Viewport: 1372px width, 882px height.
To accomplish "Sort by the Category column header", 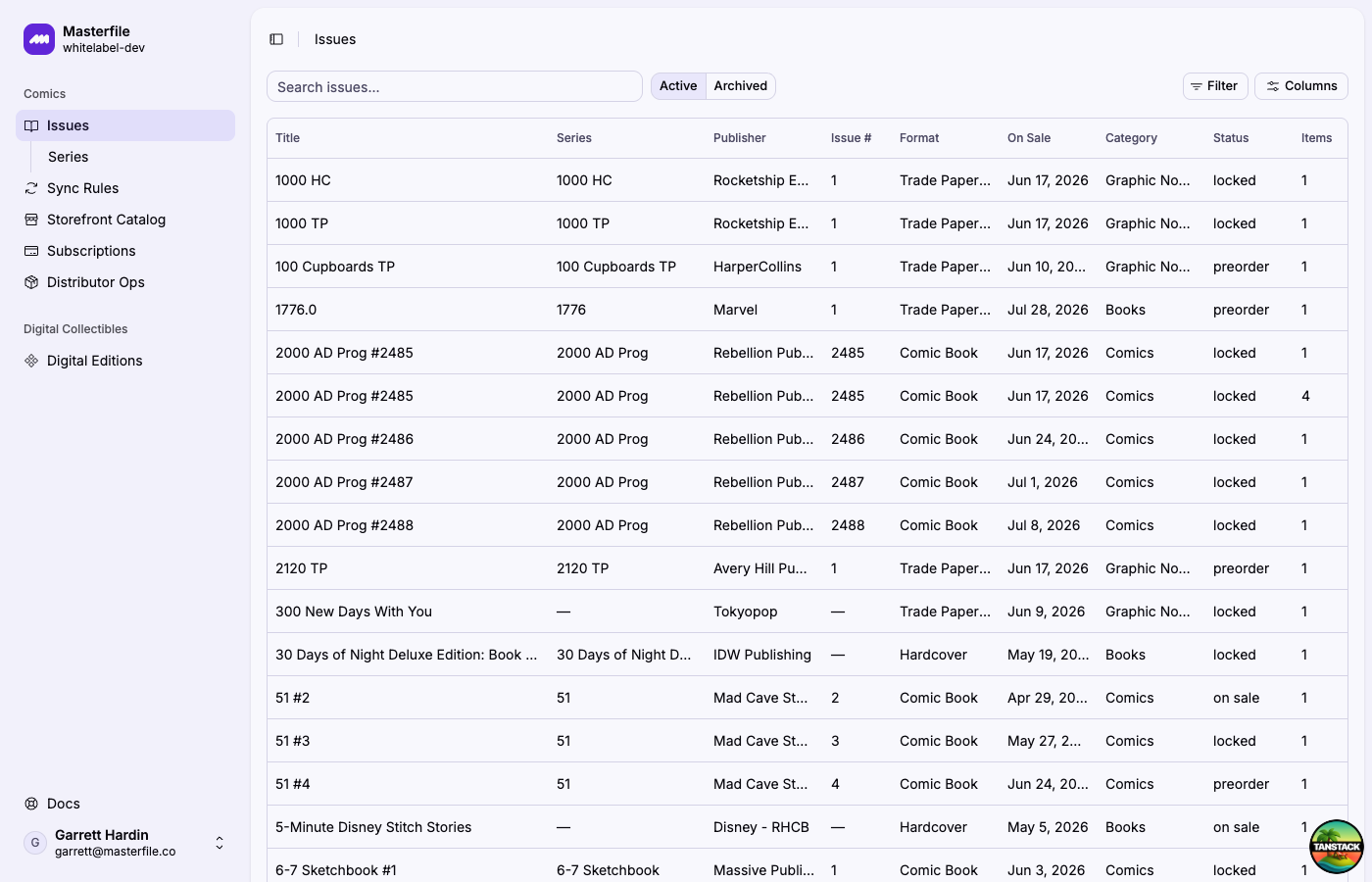I will 1131,138.
